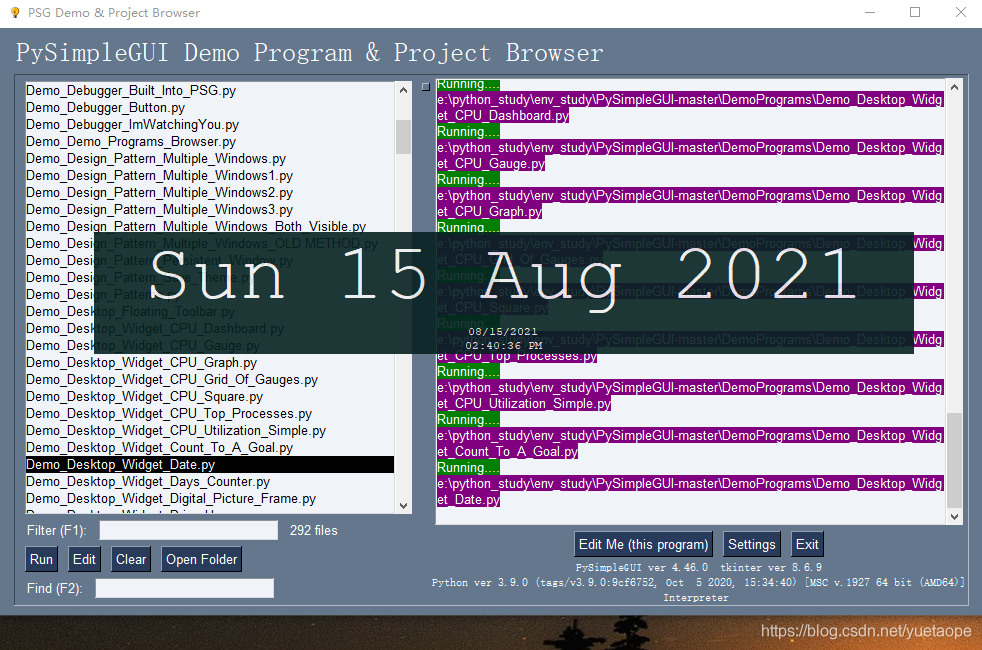Image resolution: width=982 pixels, height=650 pixels.
Task: Click output line et_CPU_Utilization_Simple.py
Action: [x=524, y=403]
